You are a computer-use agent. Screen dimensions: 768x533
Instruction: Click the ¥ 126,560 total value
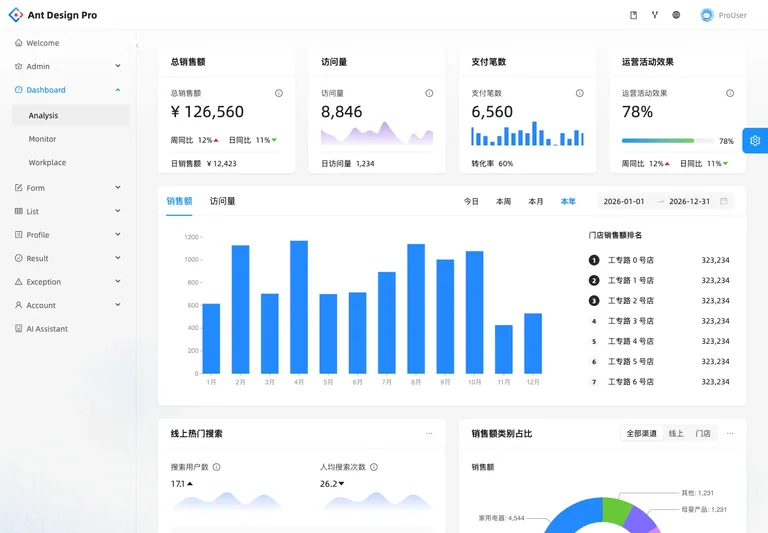(x=207, y=112)
